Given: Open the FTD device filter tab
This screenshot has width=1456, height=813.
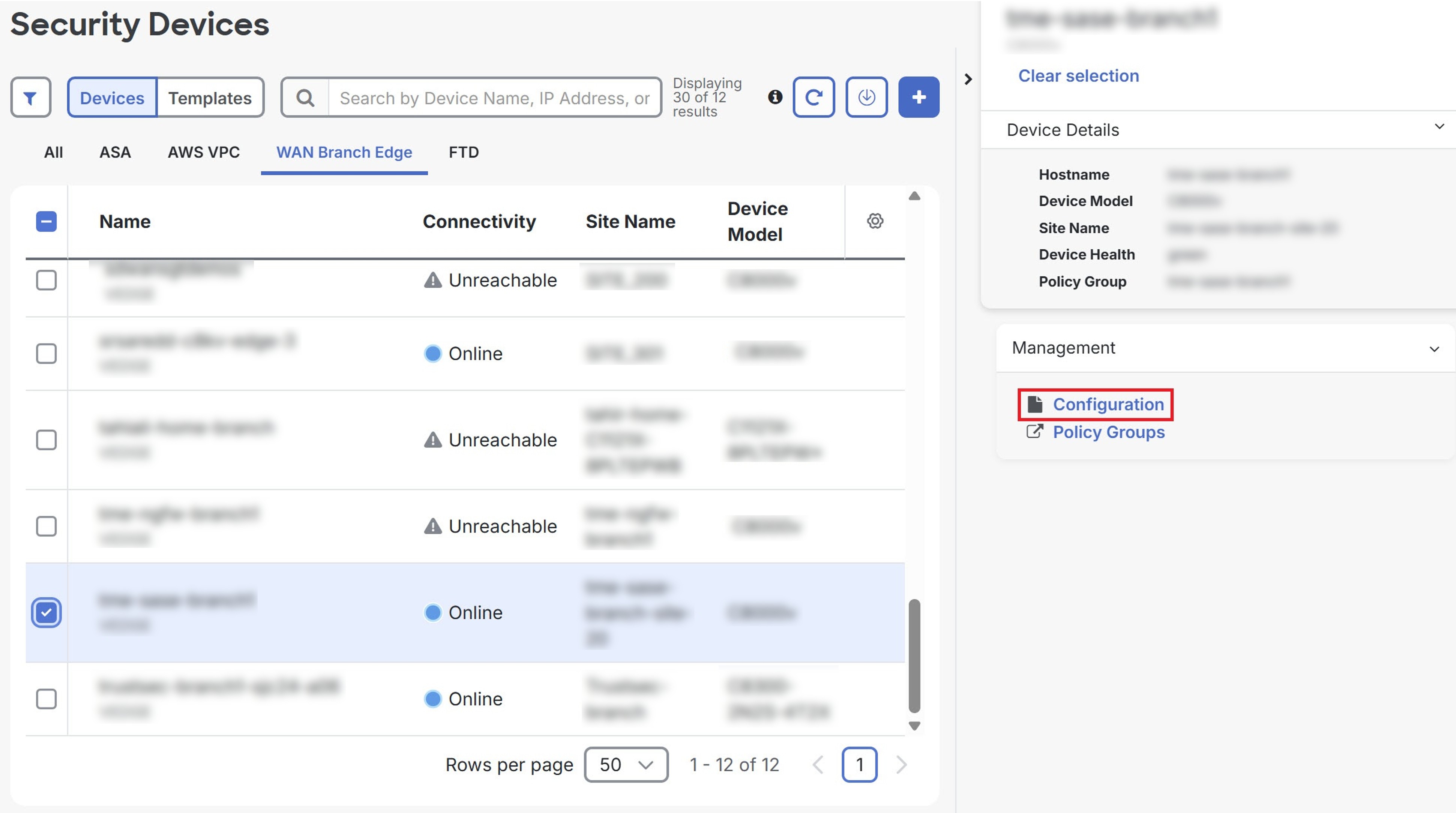Looking at the screenshot, I should tap(464, 152).
